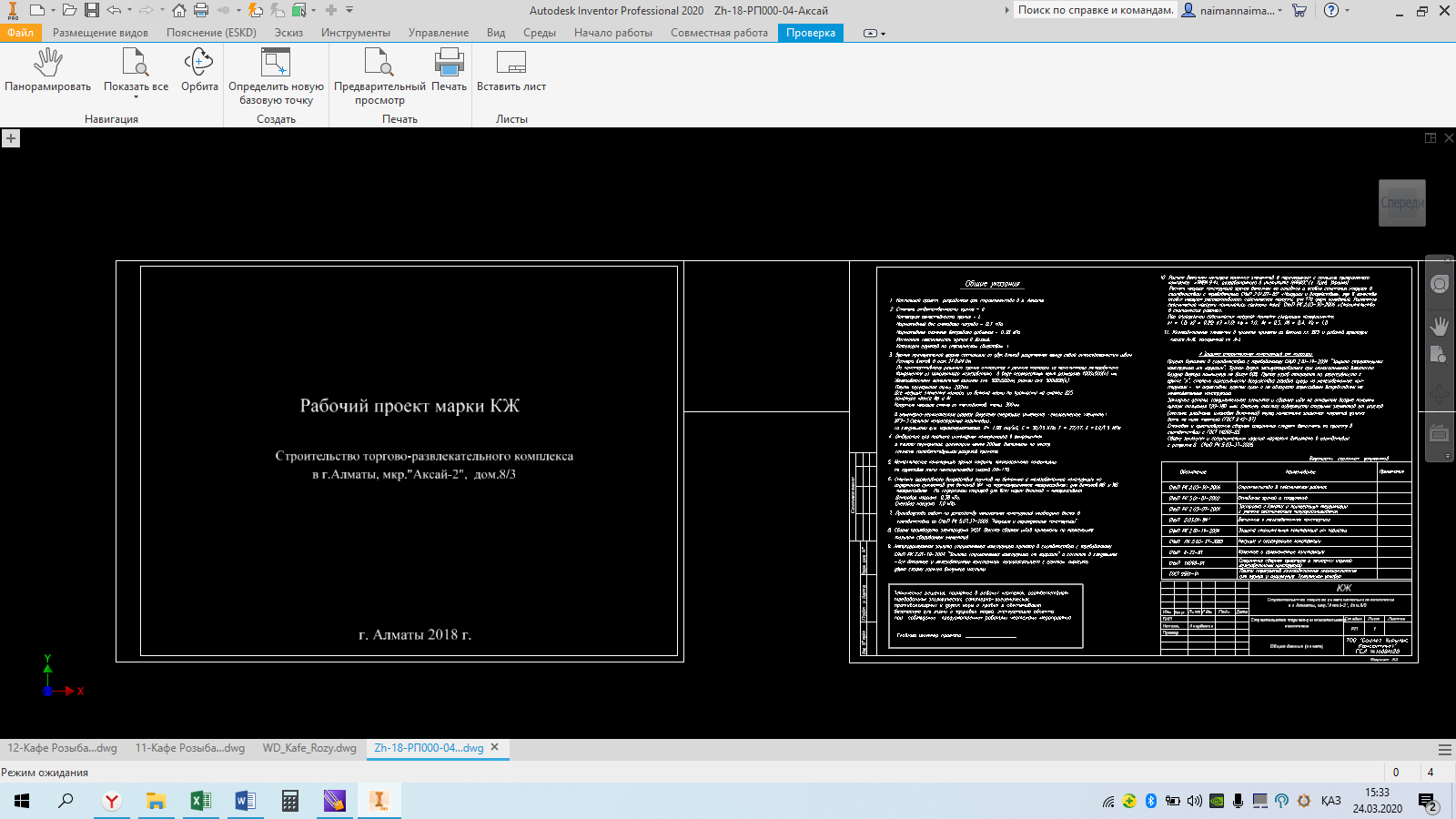Open the Файл menu
Screen dimensions: 1456x819
point(20,33)
